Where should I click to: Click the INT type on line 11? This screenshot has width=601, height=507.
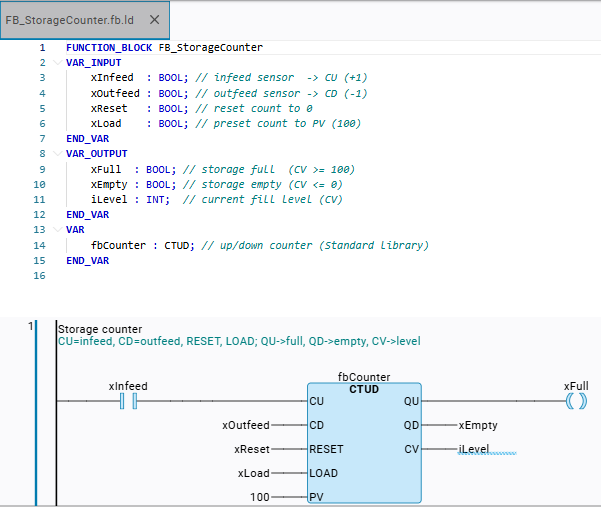[155, 199]
